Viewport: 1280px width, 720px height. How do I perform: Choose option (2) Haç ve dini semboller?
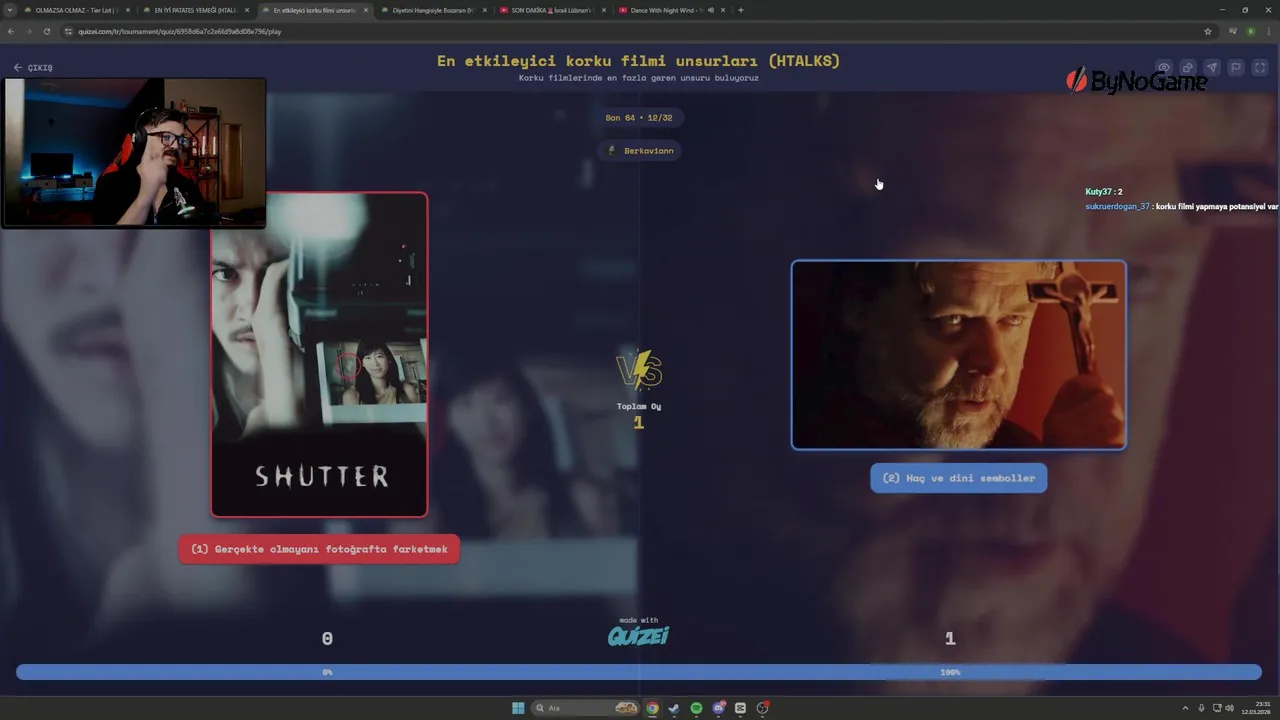pyautogui.click(x=958, y=478)
